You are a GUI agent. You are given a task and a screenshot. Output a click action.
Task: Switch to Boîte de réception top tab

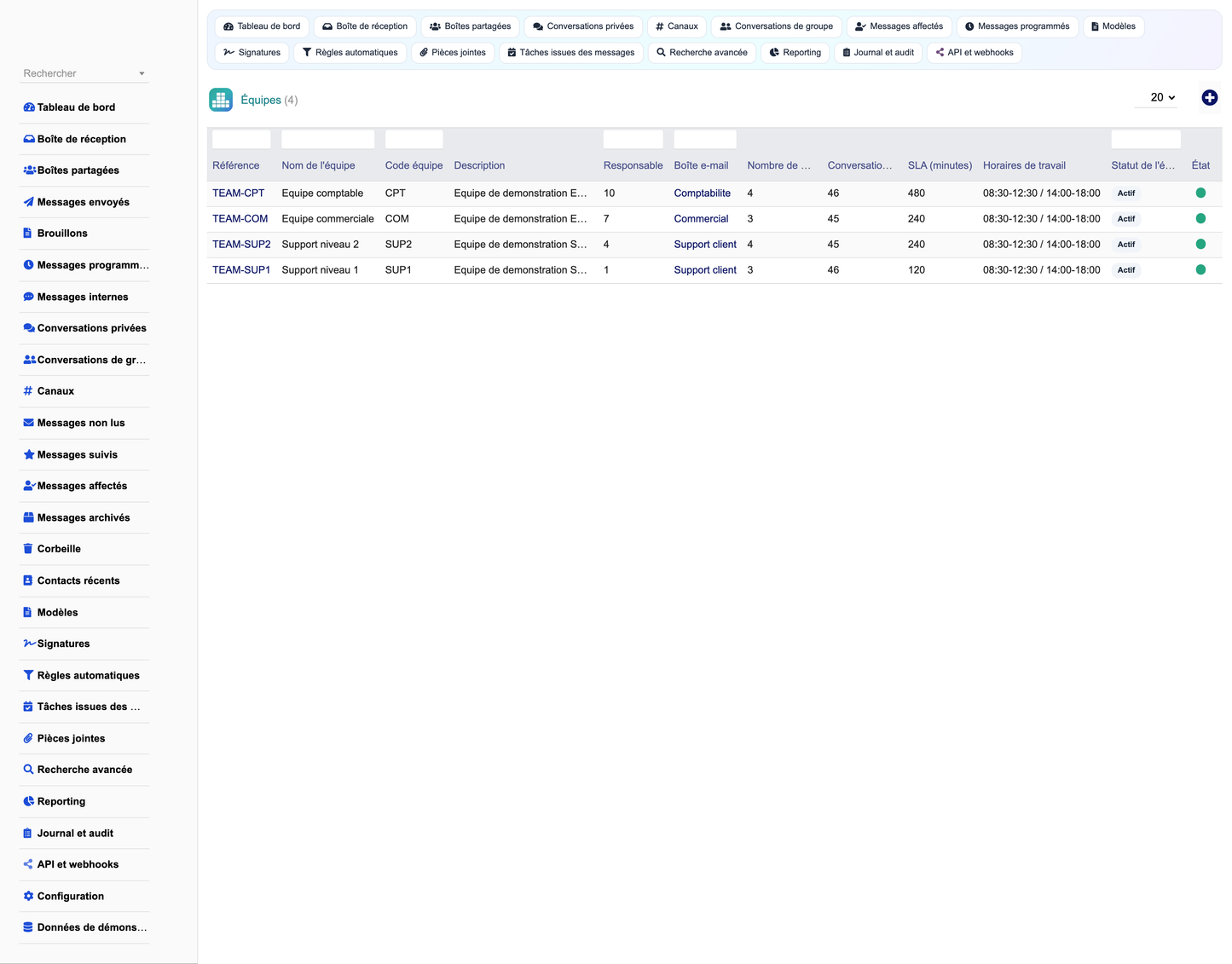click(365, 26)
